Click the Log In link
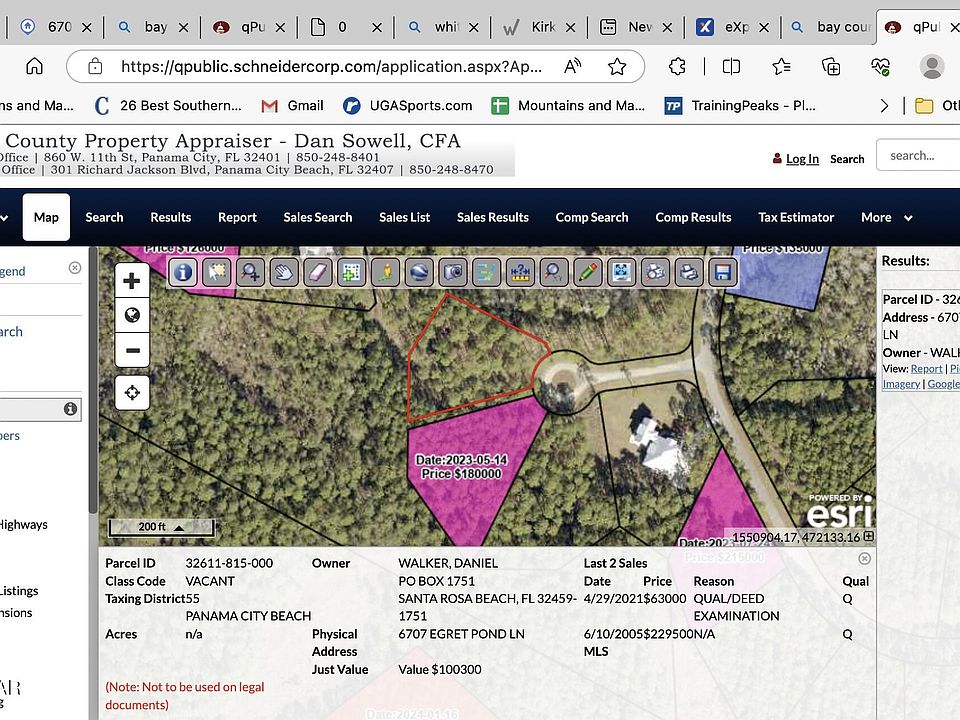Screen dimensions: 960x720 [801, 159]
